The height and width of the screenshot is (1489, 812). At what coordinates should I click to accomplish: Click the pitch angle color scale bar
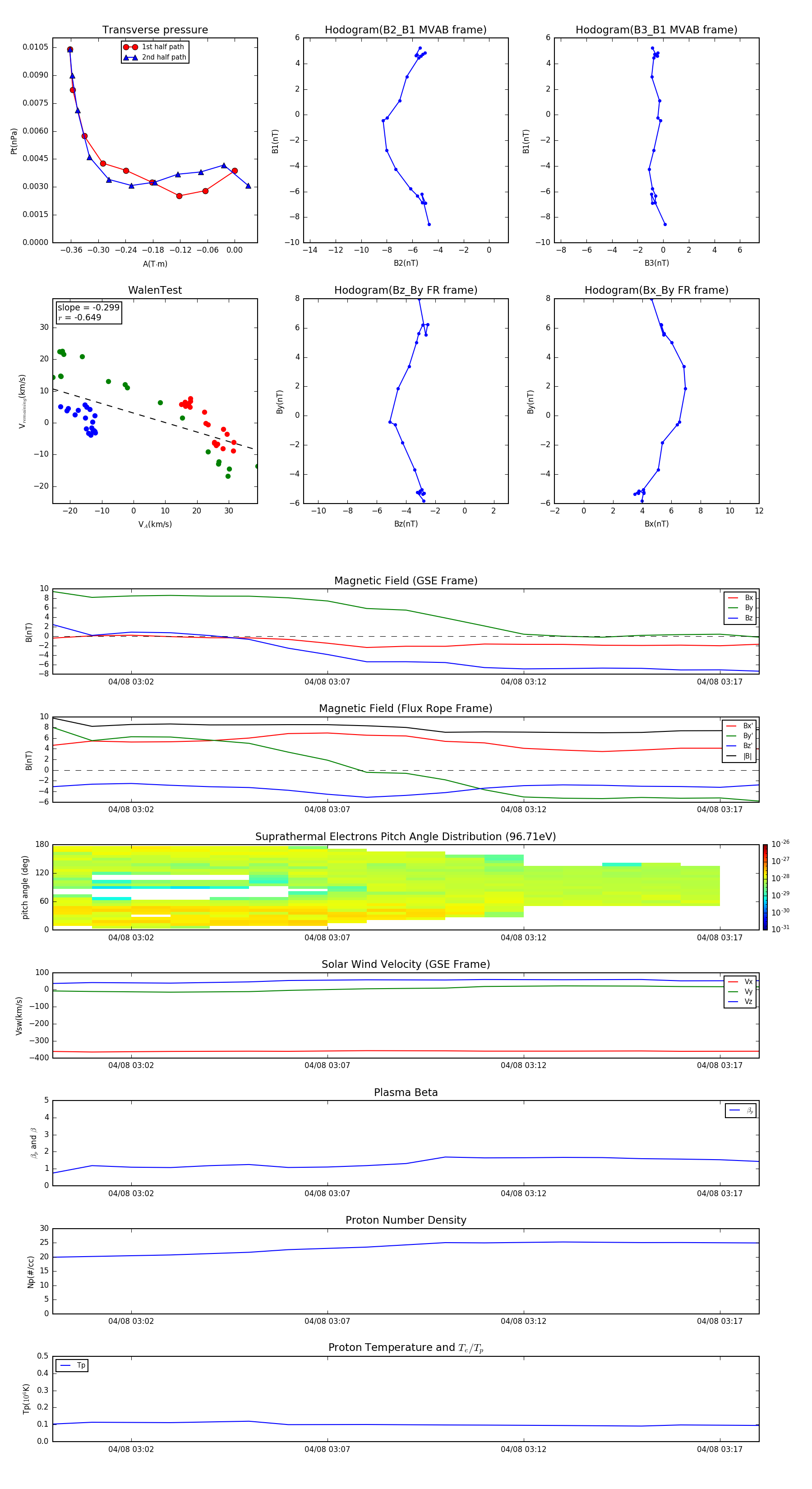pos(765,887)
